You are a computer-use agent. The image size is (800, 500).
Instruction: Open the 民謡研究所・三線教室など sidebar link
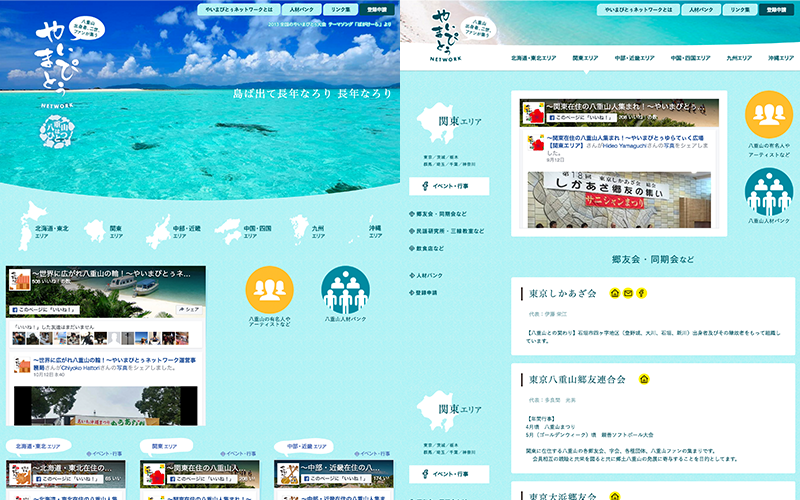(x=447, y=231)
